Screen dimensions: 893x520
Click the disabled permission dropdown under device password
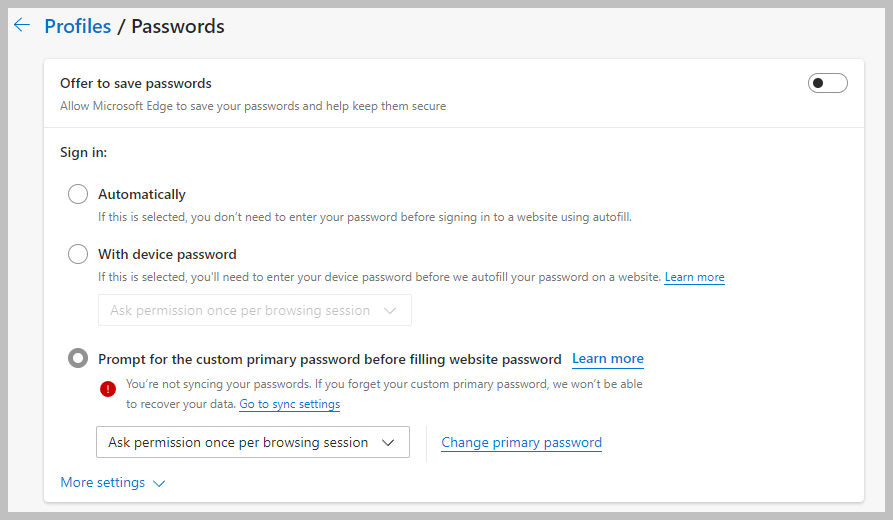tap(254, 311)
